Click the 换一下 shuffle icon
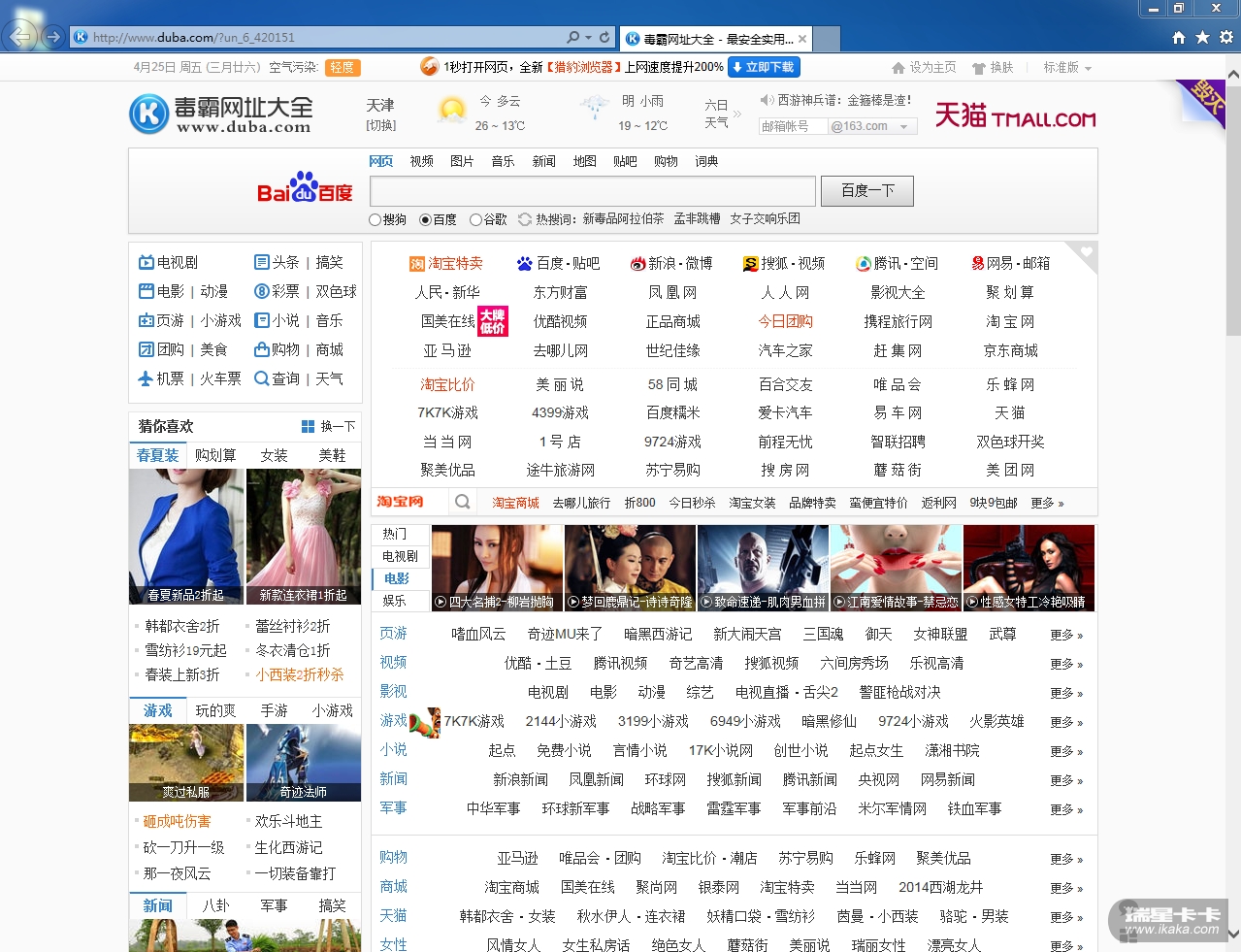Screen dimensions: 1241x952 308,426
